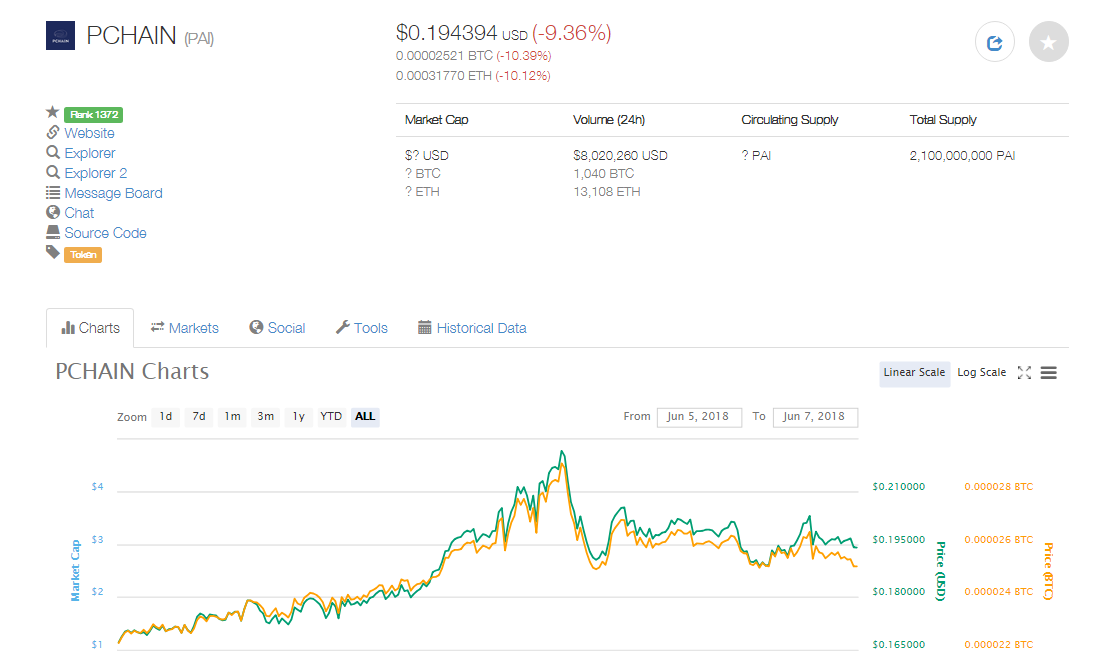Viewport: 1093px width, 671px height.
Task: Open the Explorer link
Action: coord(90,153)
